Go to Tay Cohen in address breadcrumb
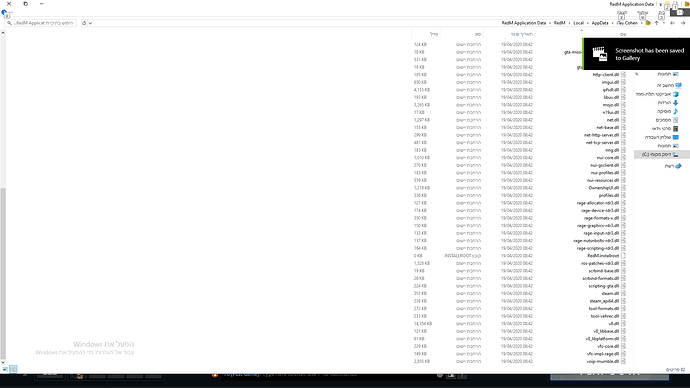 (x=627, y=23)
